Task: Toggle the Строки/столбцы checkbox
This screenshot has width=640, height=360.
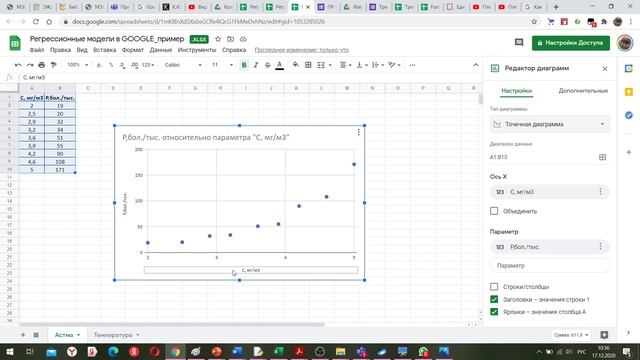Action: pyautogui.click(x=494, y=287)
